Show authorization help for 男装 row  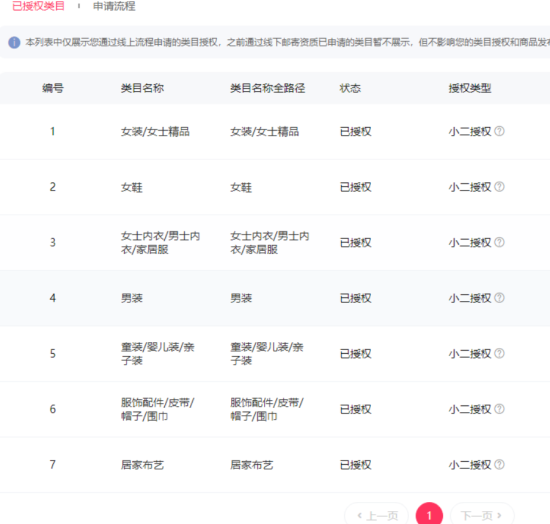coord(499,298)
